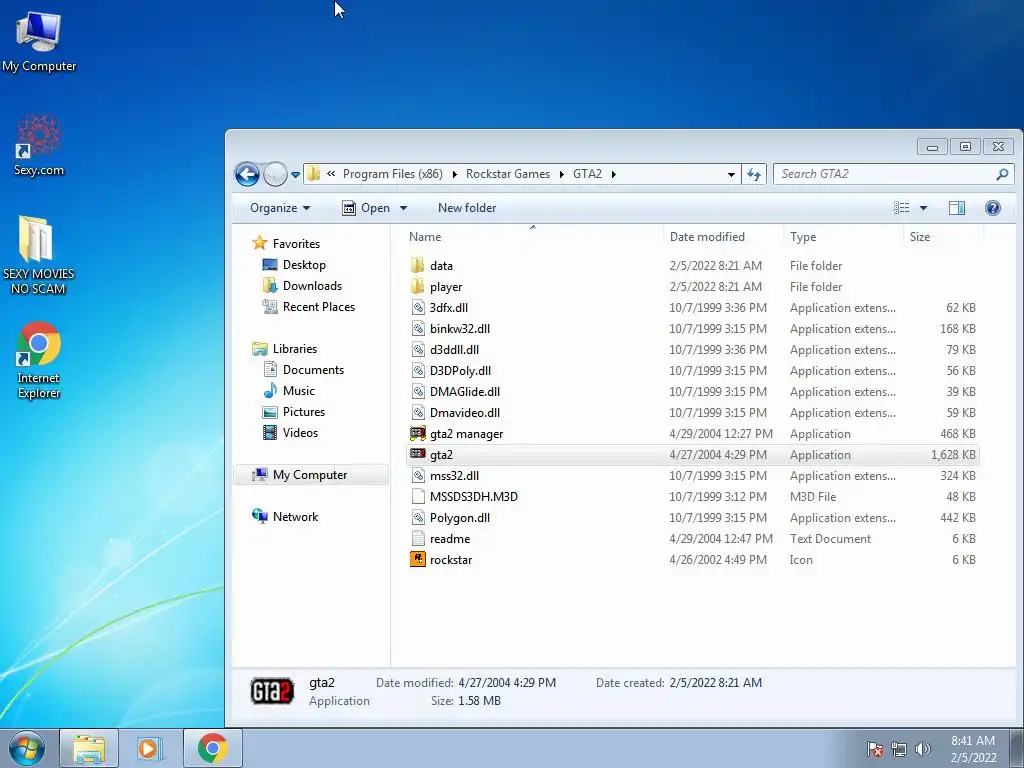Image resolution: width=1024 pixels, height=768 pixels.
Task: Select the DMAGlide.dll file icon
Action: tap(418, 391)
